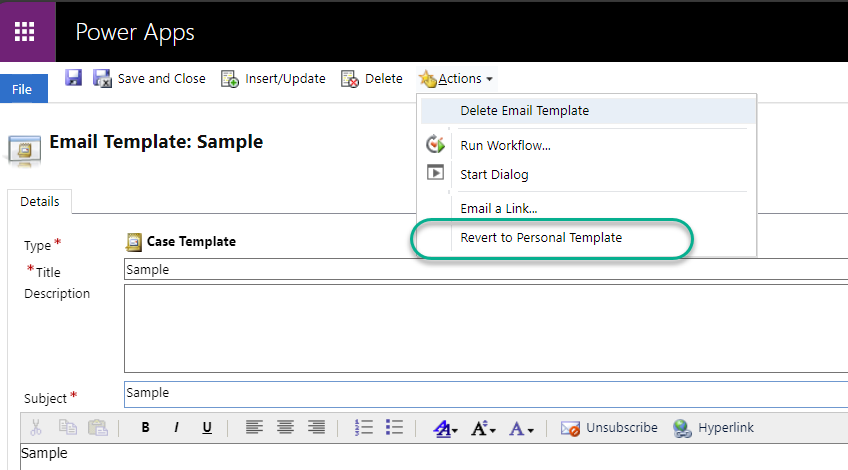Screen dimensions: 848x470
Task: Click into the Subject input field
Action: (486, 394)
